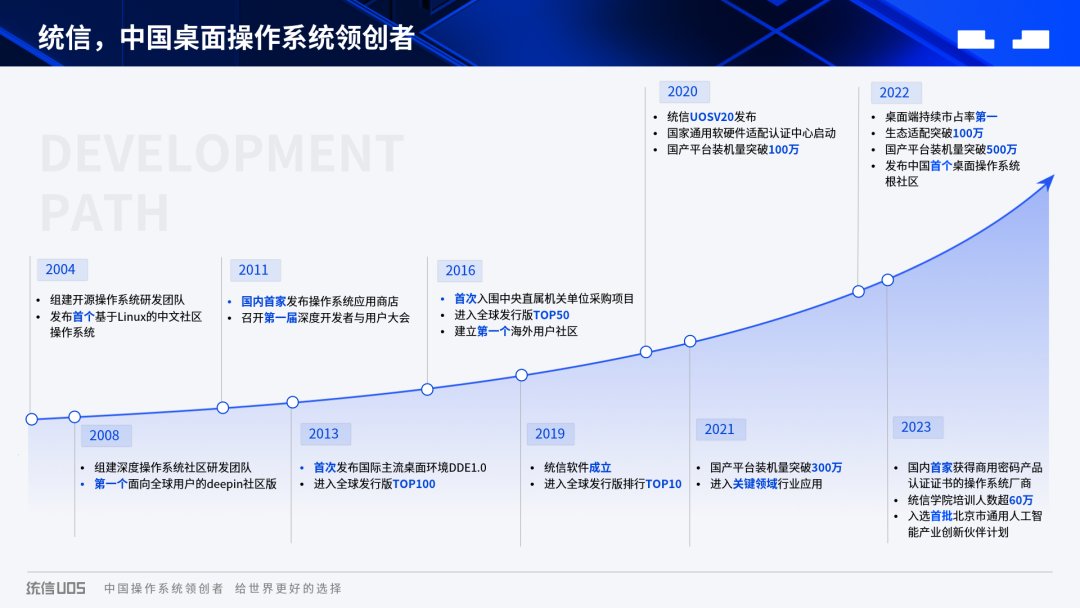
Task: Click the 2004 year label
Action: coord(62,270)
